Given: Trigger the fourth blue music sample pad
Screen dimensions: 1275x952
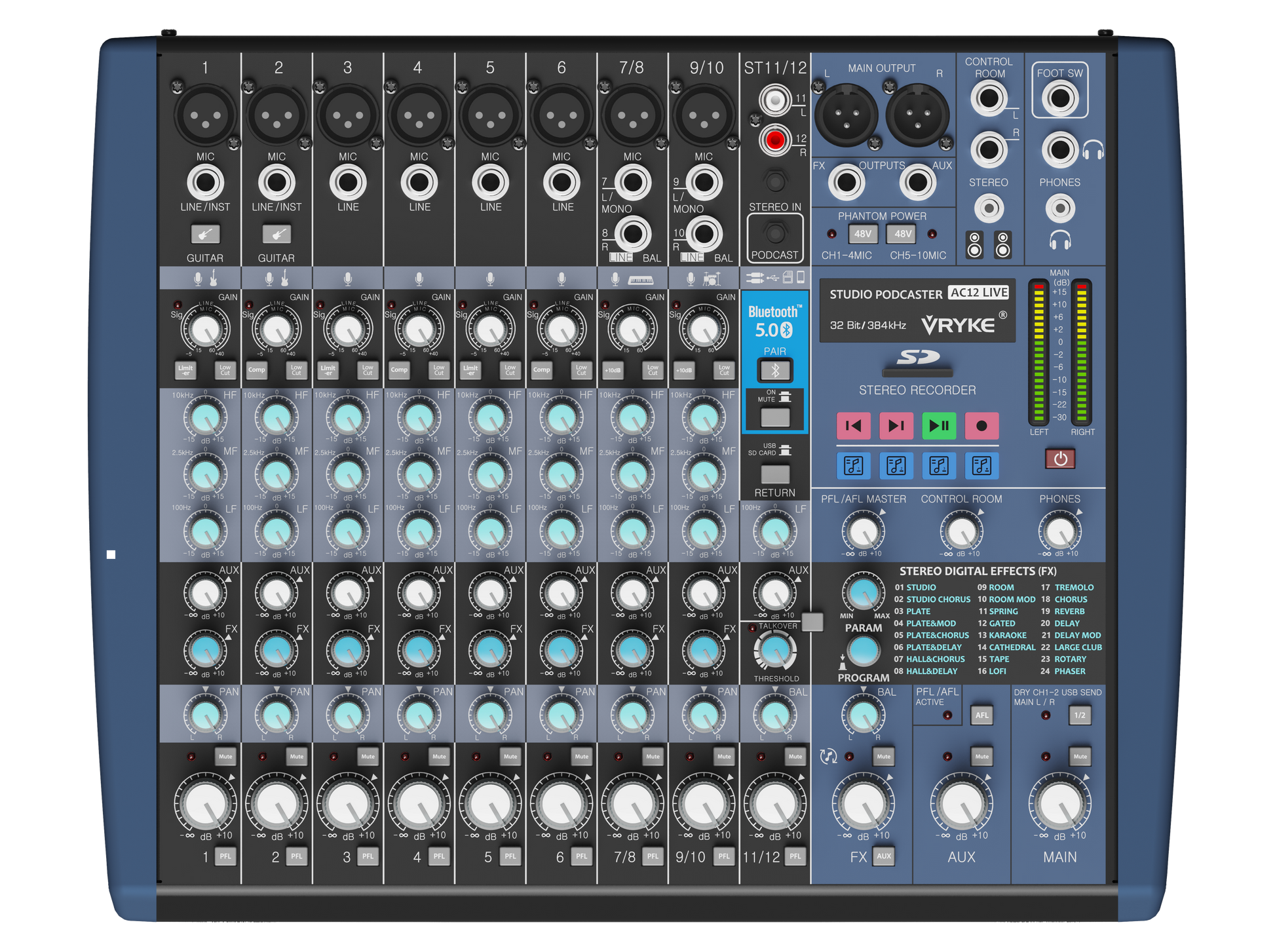Looking at the screenshot, I should (981, 466).
